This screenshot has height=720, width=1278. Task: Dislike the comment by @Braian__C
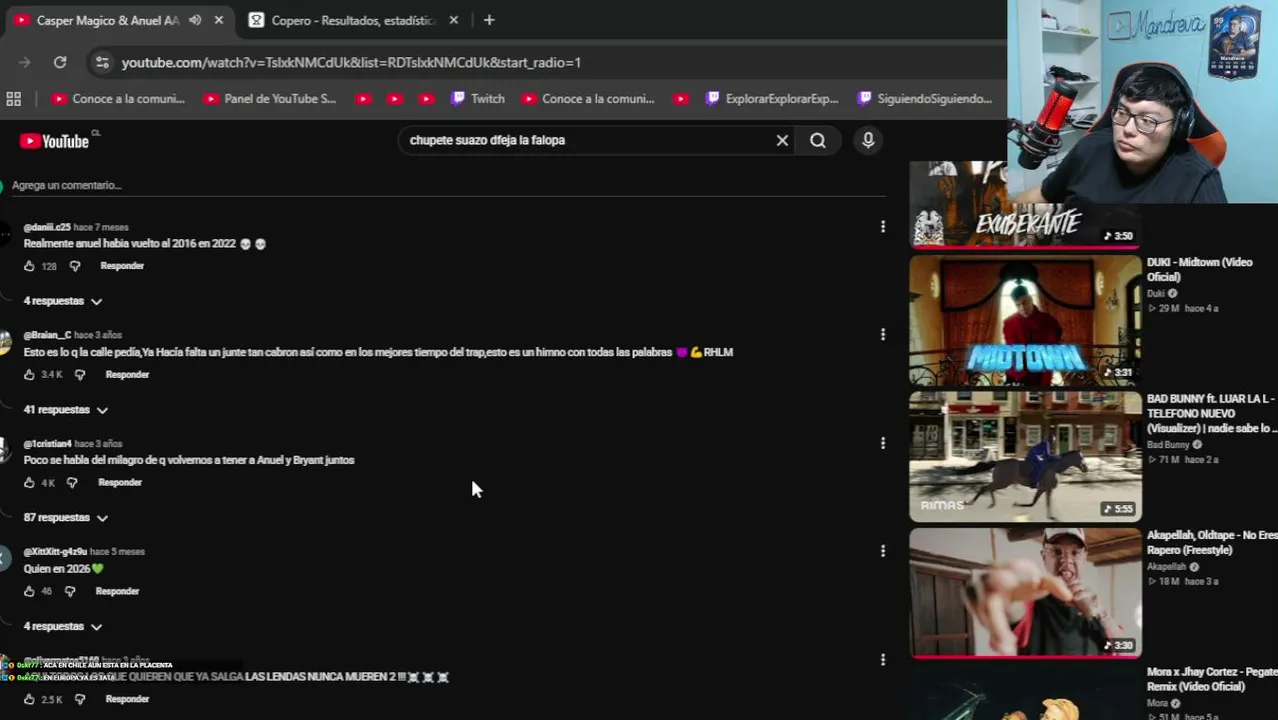(x=80, y=375)
